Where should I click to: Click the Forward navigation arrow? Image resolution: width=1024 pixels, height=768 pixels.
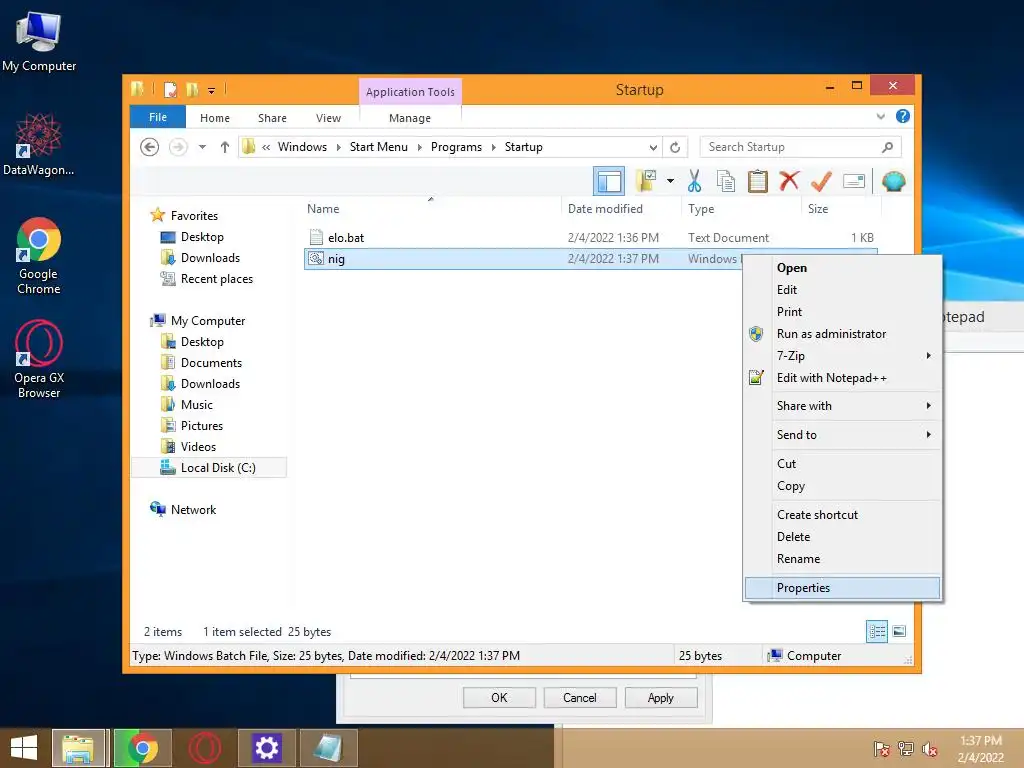(178, 147)
